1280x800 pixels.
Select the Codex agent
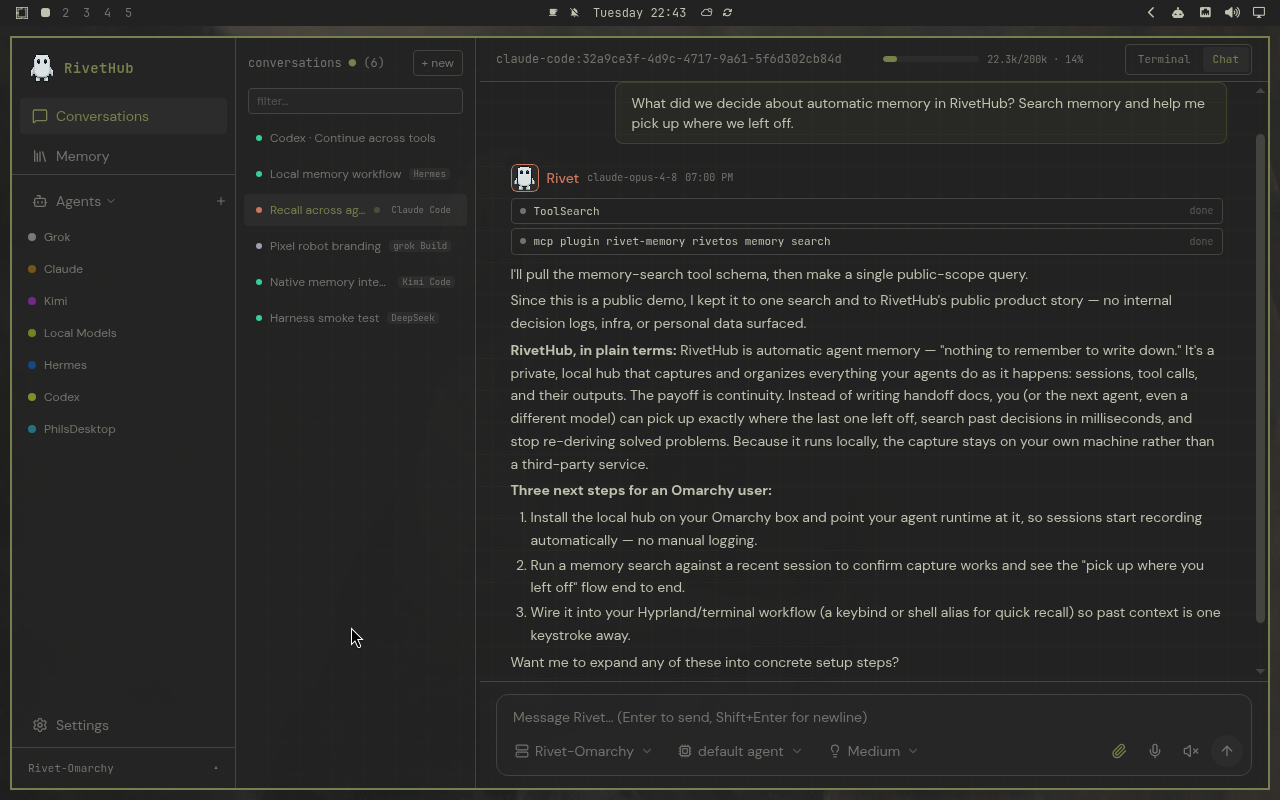pos(124,397)
